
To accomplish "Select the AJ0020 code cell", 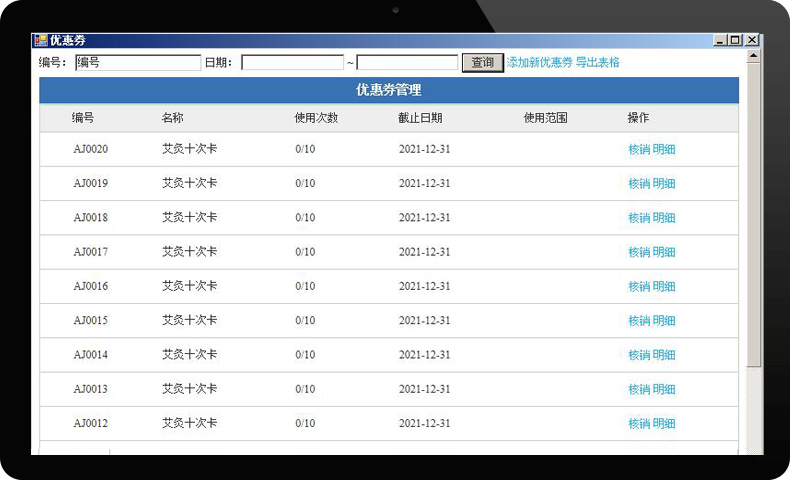I will click(x=91, y=149).
